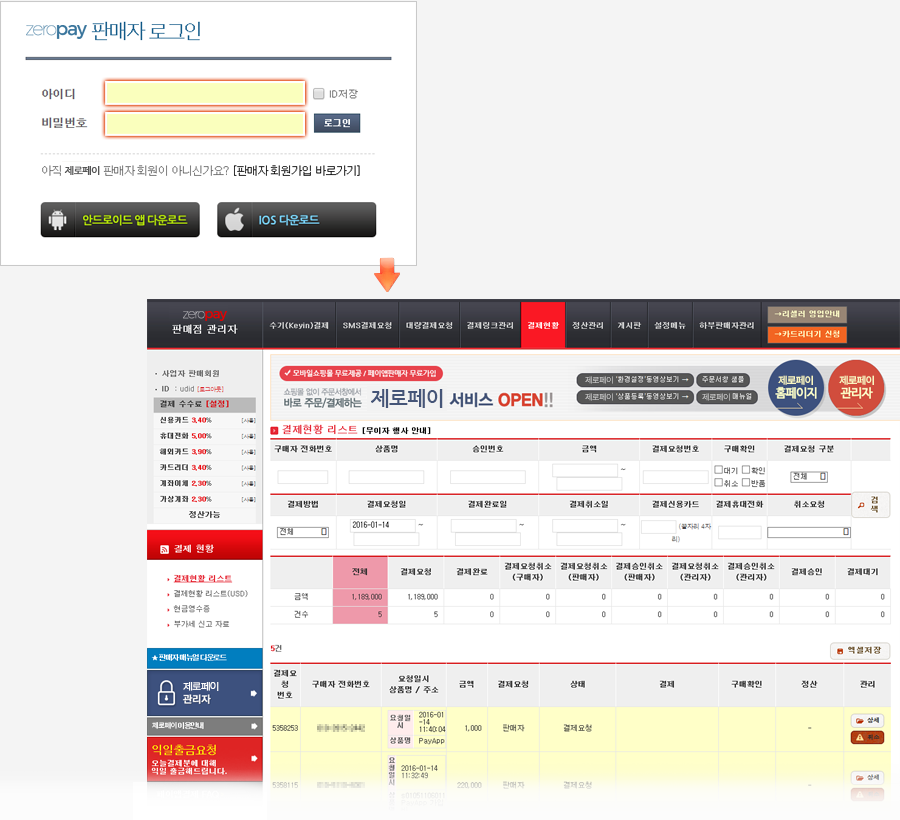Click the 제로페이 매뉴얼 button

pos(727,397)
